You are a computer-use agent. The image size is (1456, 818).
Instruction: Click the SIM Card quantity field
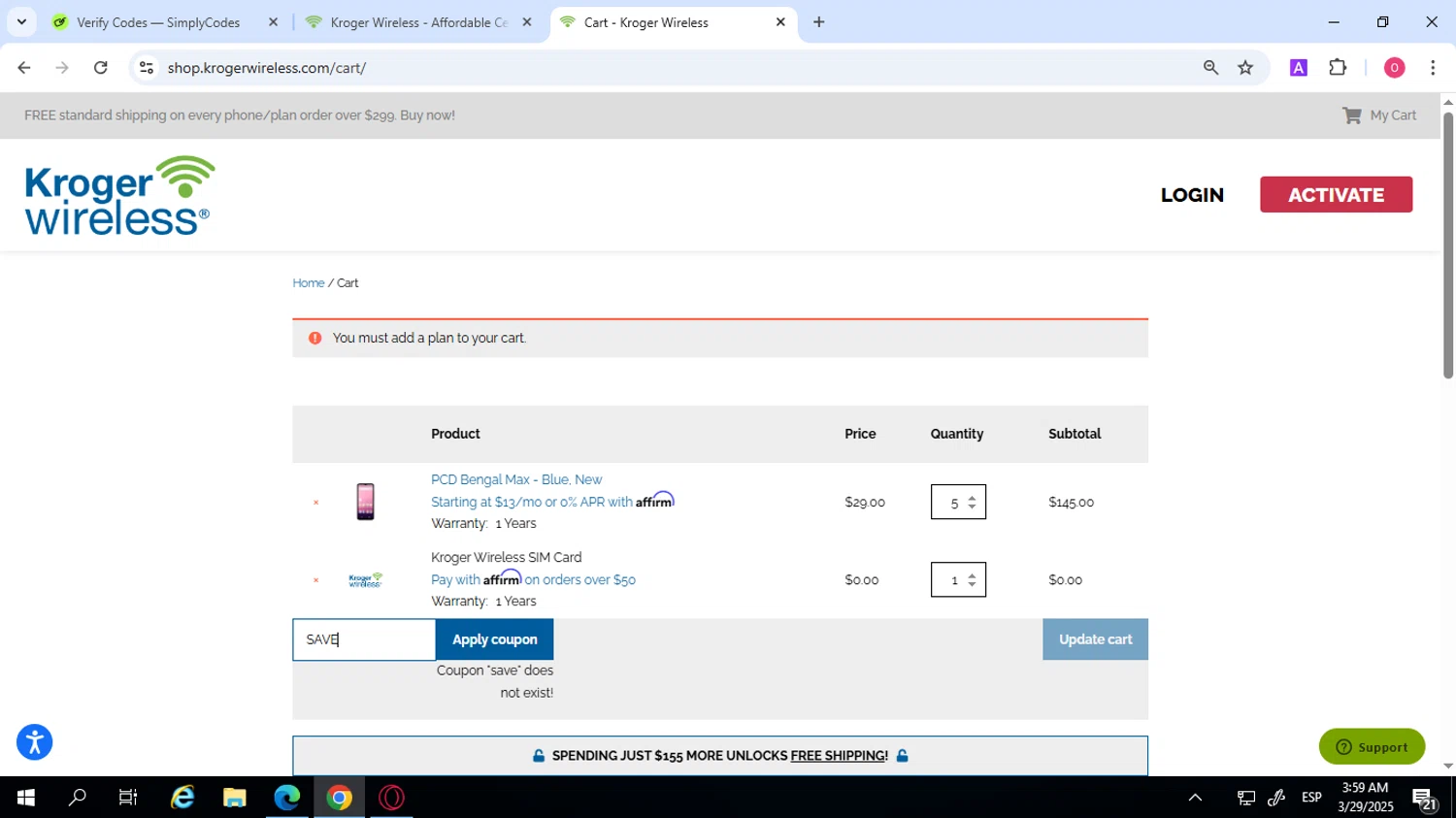(x=958, y=579)
